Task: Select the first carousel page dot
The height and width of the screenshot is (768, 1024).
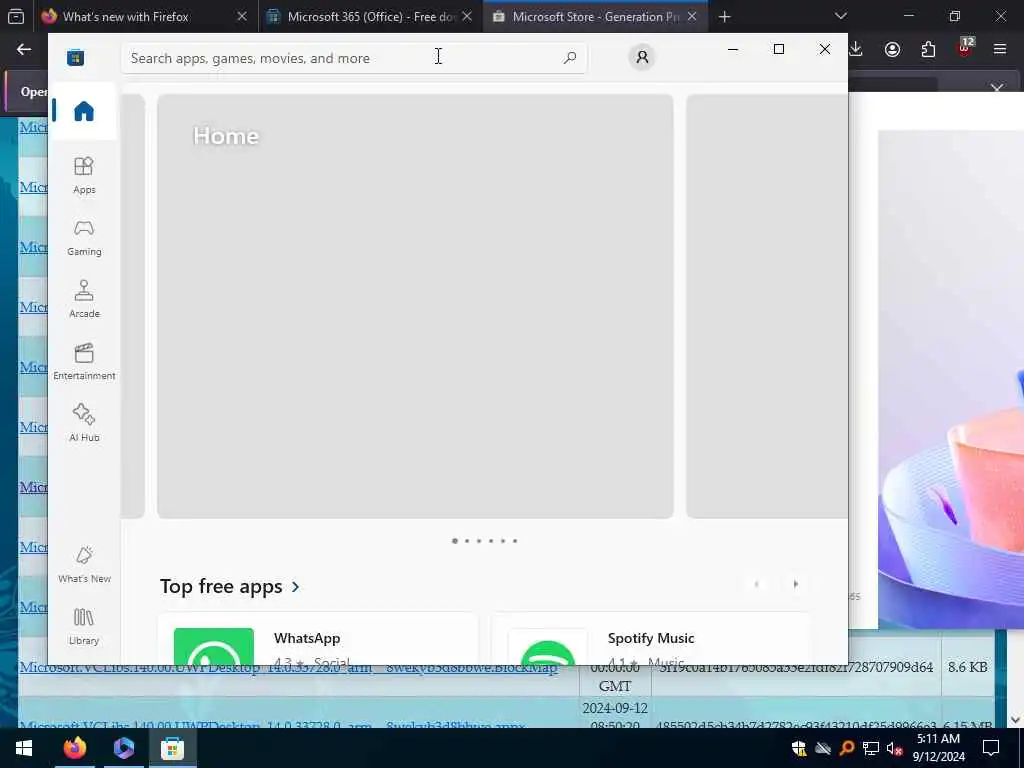Action: [x=455, y=541]
